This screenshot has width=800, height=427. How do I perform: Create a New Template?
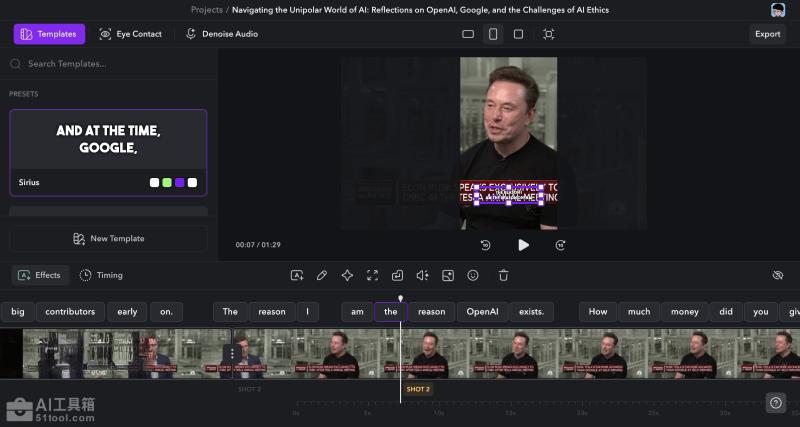[x=108, y=239]
